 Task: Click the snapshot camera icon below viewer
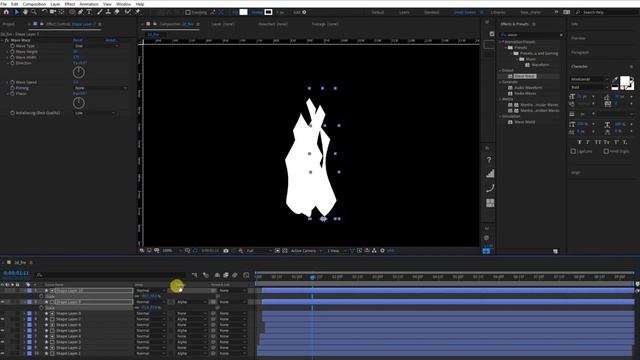point(226,251)
